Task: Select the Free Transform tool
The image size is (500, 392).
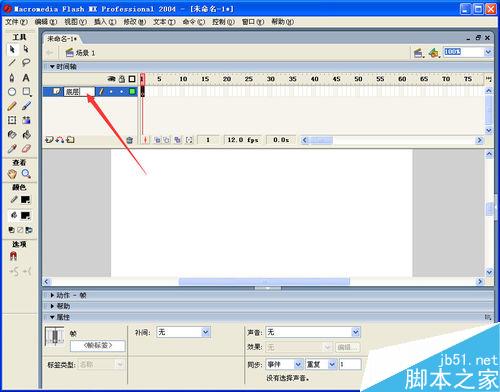Action: [12, 120]
